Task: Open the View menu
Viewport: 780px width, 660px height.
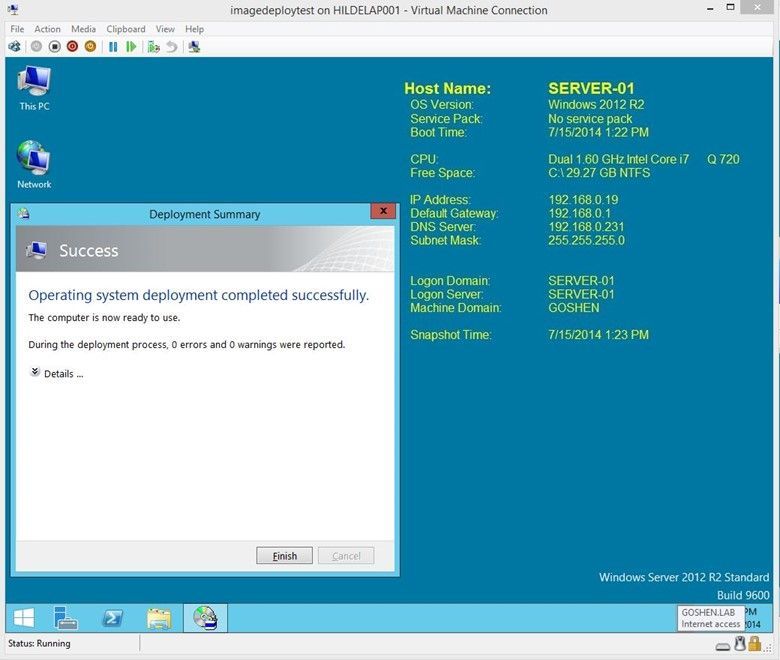Action: click(165, 29)
